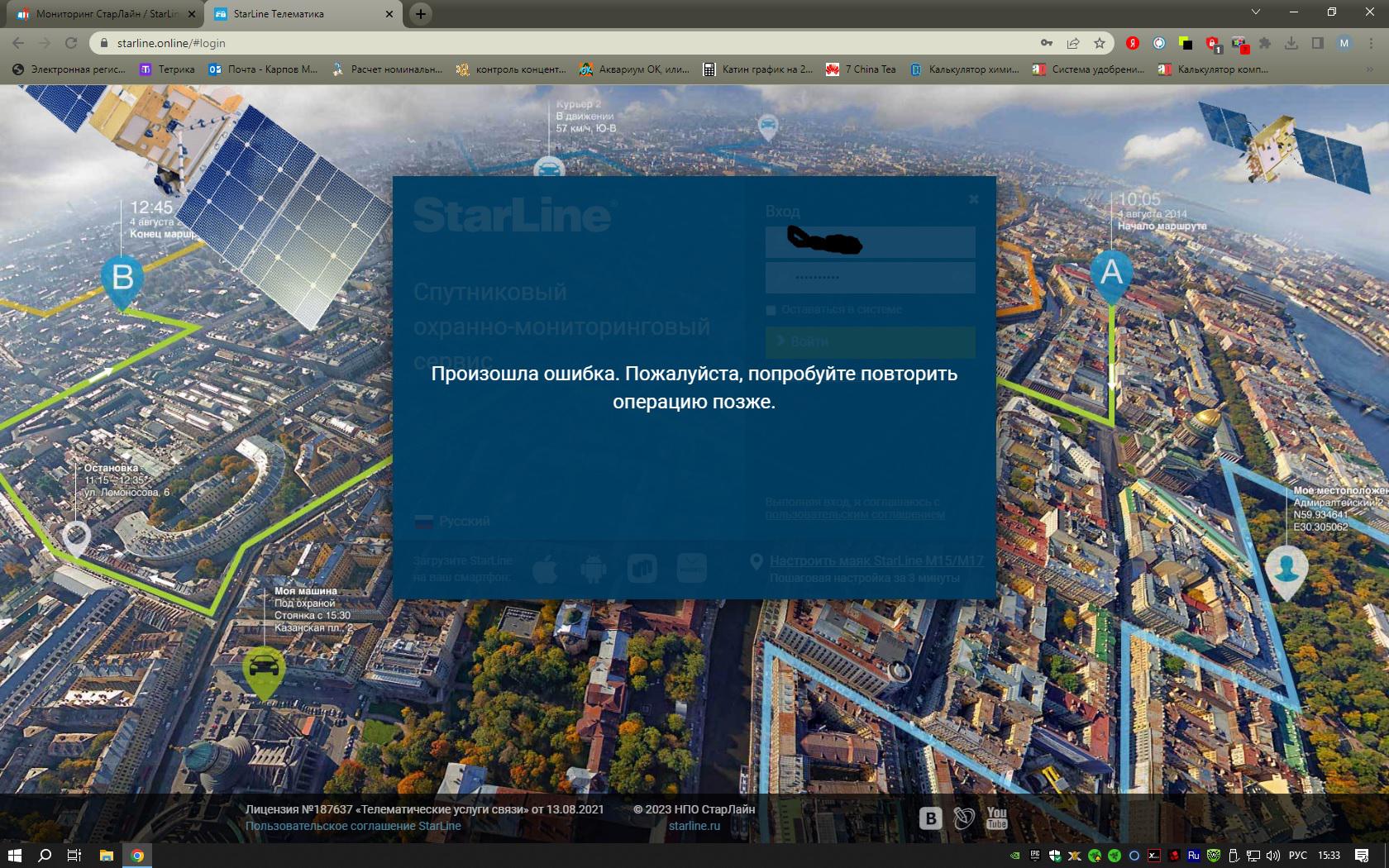Select Русский language option

[x=452, y=522]
